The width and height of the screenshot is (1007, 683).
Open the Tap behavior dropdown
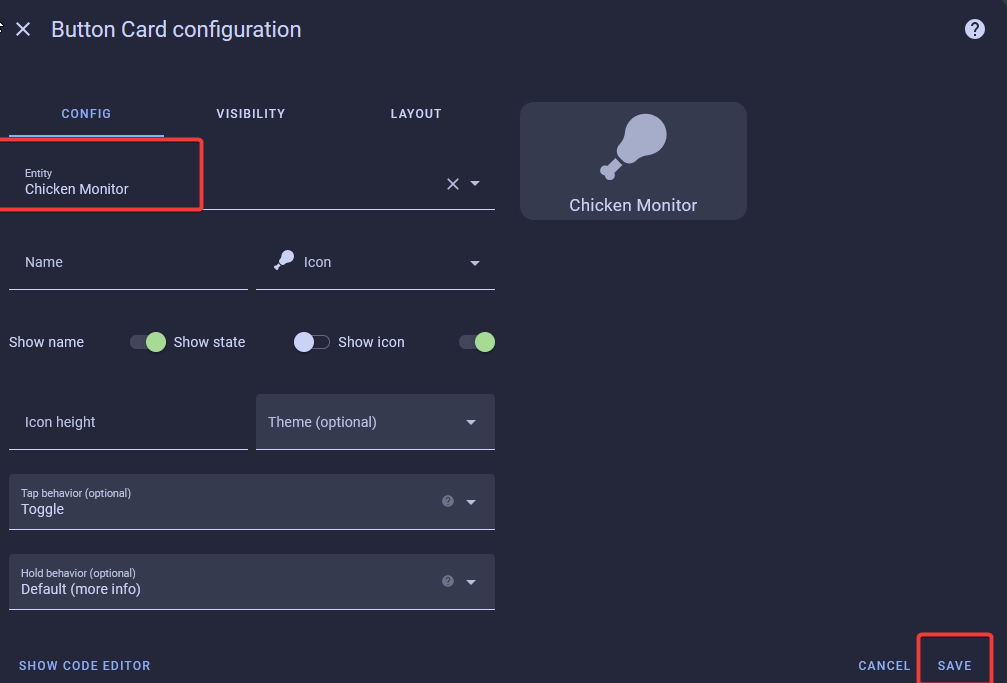click(470, 501)
